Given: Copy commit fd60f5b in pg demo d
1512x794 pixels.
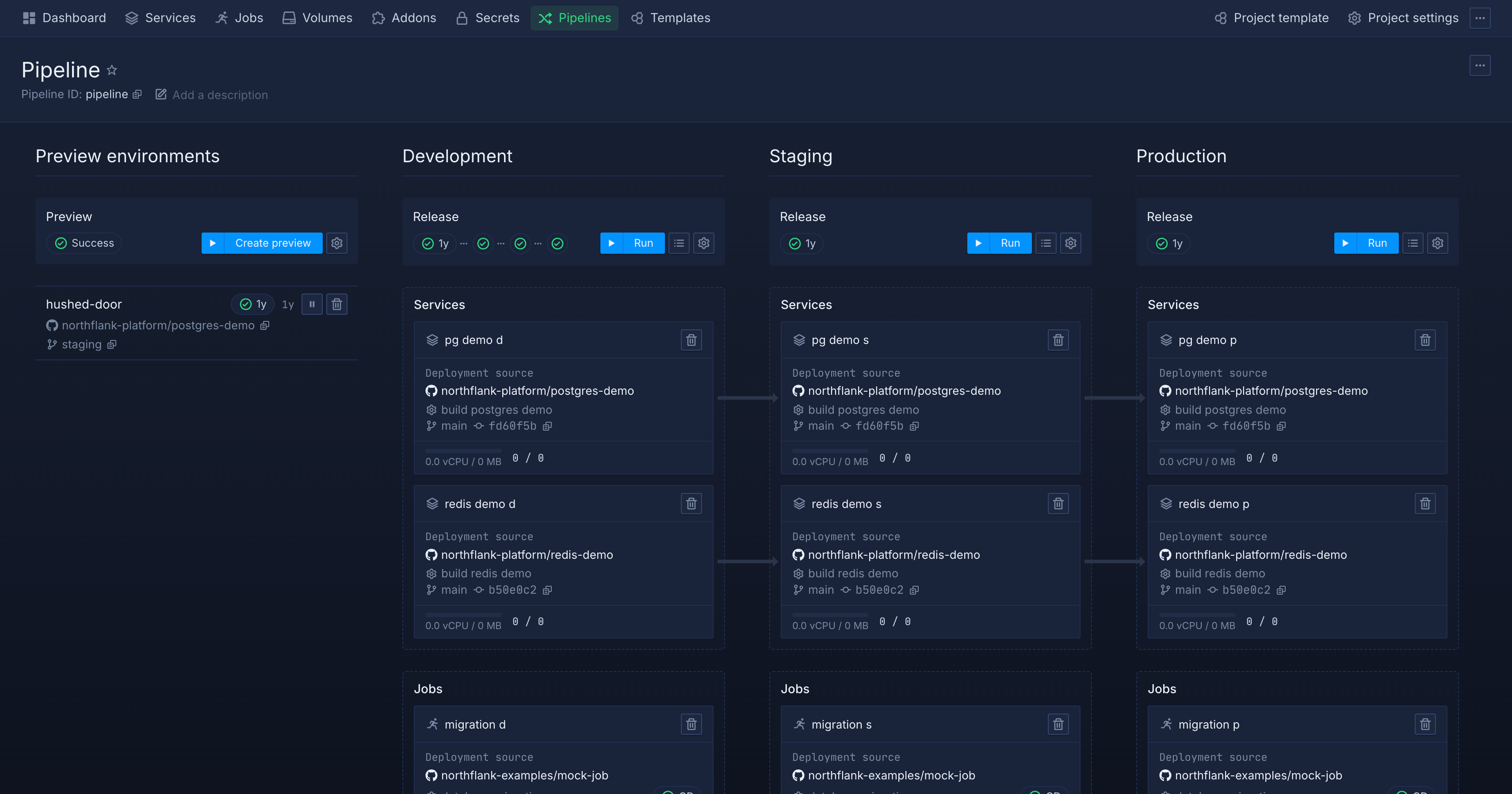Looking at the screenshot, I should point(547,426).
